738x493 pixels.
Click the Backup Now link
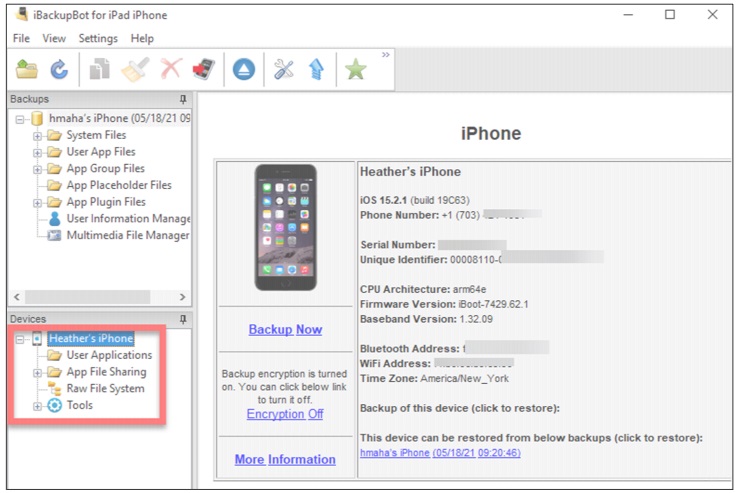pyautogui.click(x=285, y=329)
